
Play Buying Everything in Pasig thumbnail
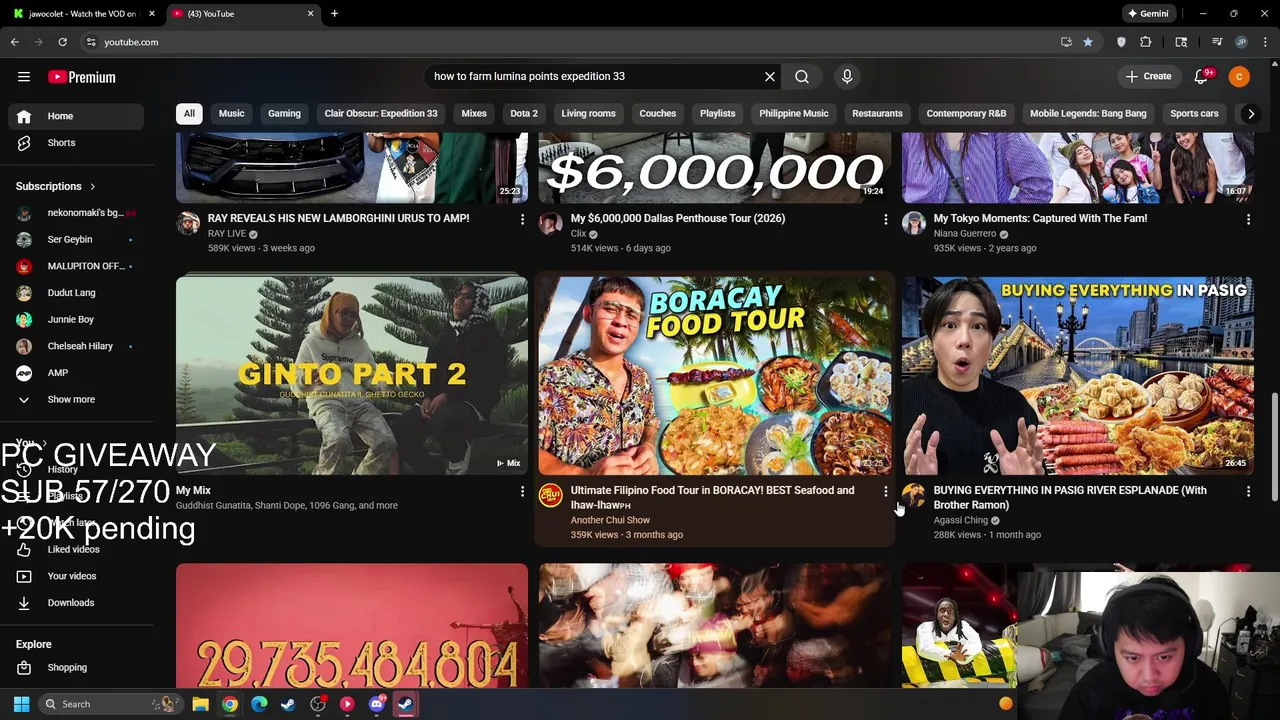point(1078,375)
